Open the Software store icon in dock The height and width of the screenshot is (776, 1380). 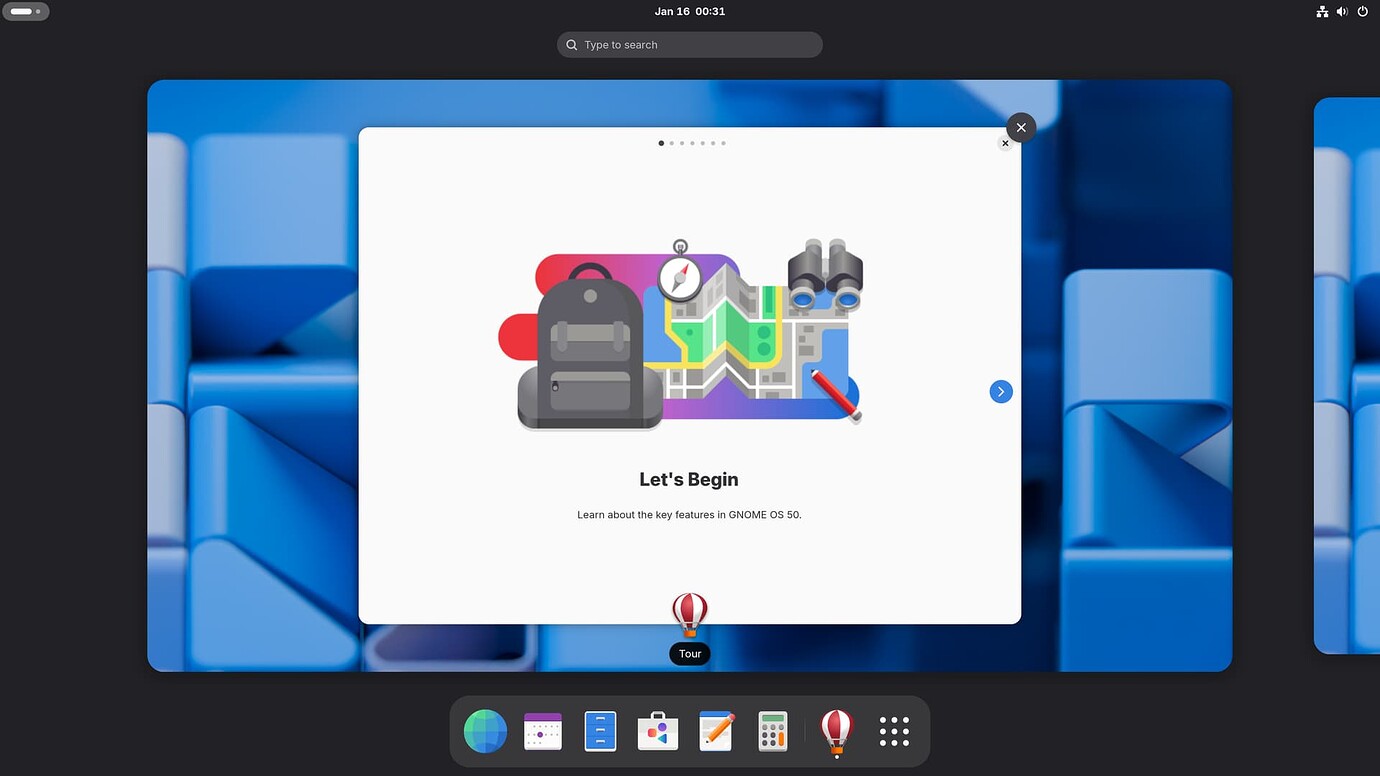pyautogui.click(x=658, y=732)
